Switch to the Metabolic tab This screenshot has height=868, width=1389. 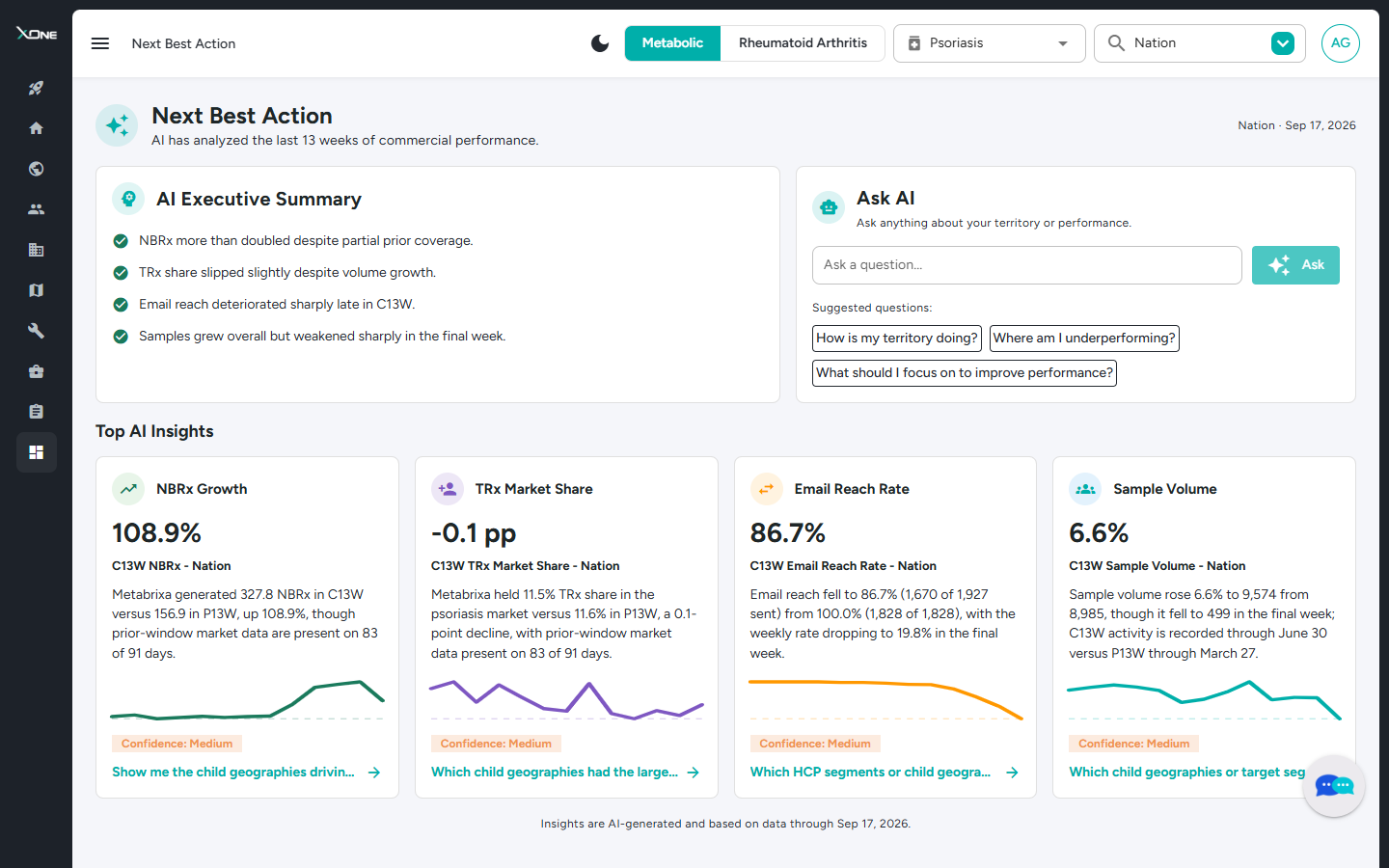point(672,43)
